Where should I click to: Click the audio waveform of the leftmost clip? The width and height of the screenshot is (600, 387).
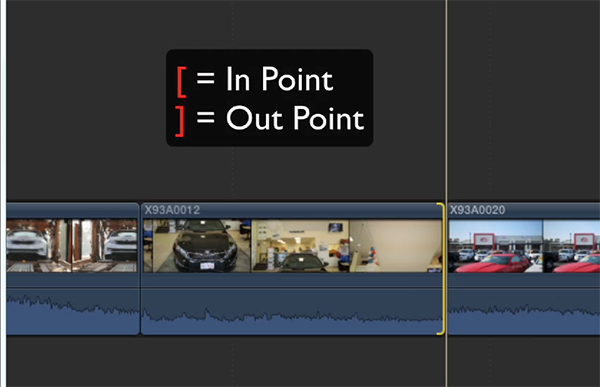click(x=73, y=311)
